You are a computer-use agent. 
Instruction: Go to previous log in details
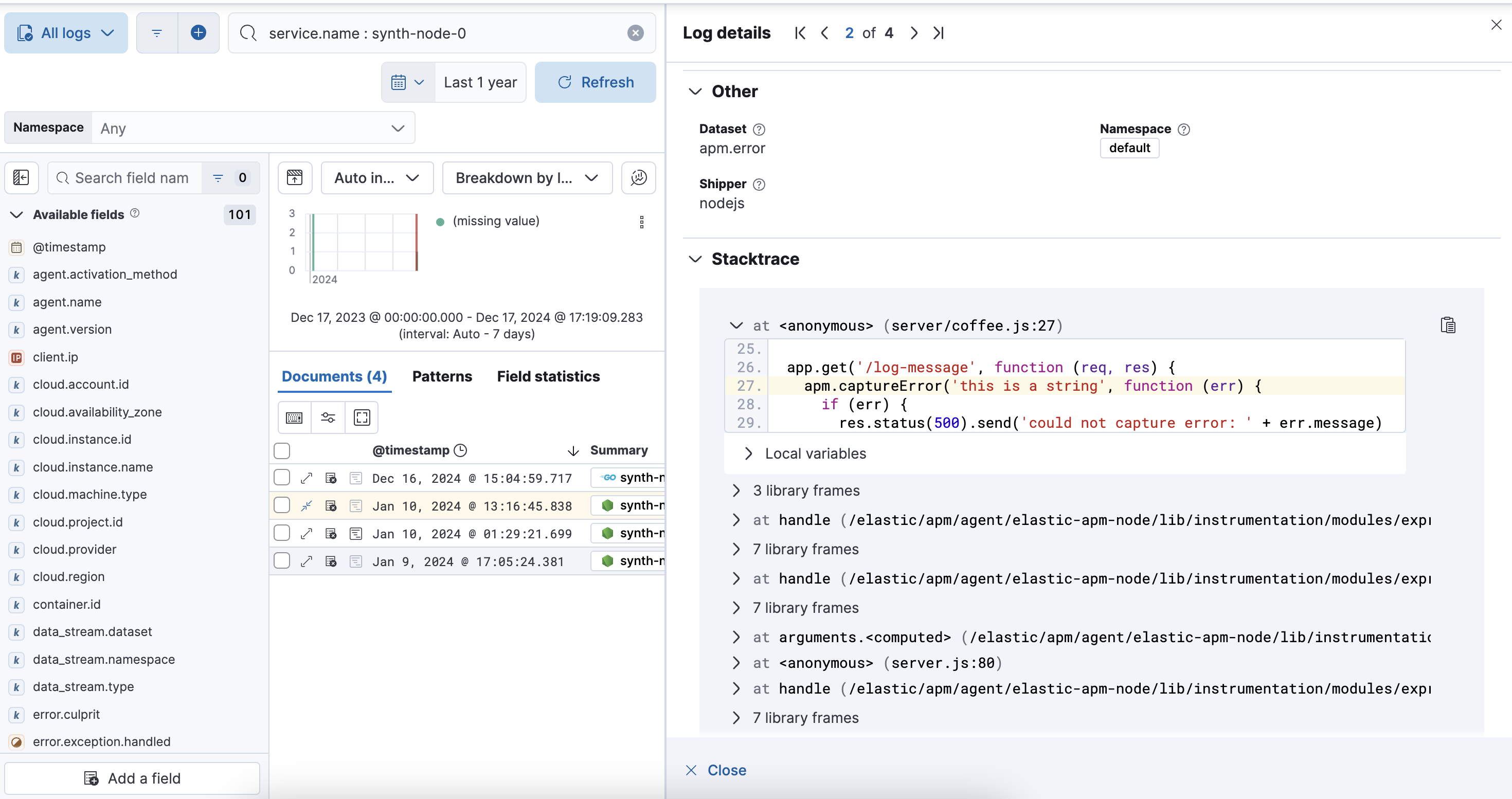pyautogui.click(x=825, y=33)
